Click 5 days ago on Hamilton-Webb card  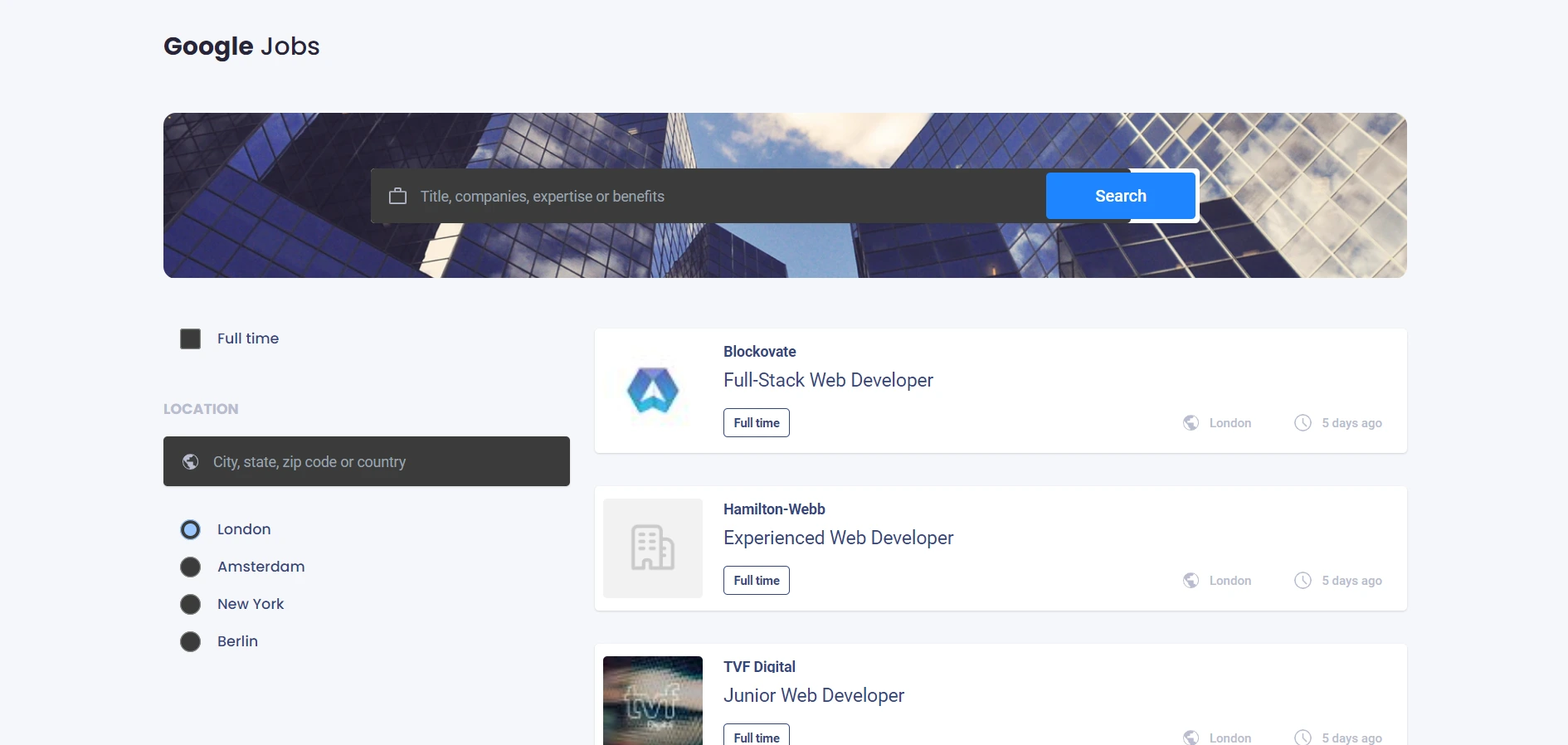tap(1352, 581)
